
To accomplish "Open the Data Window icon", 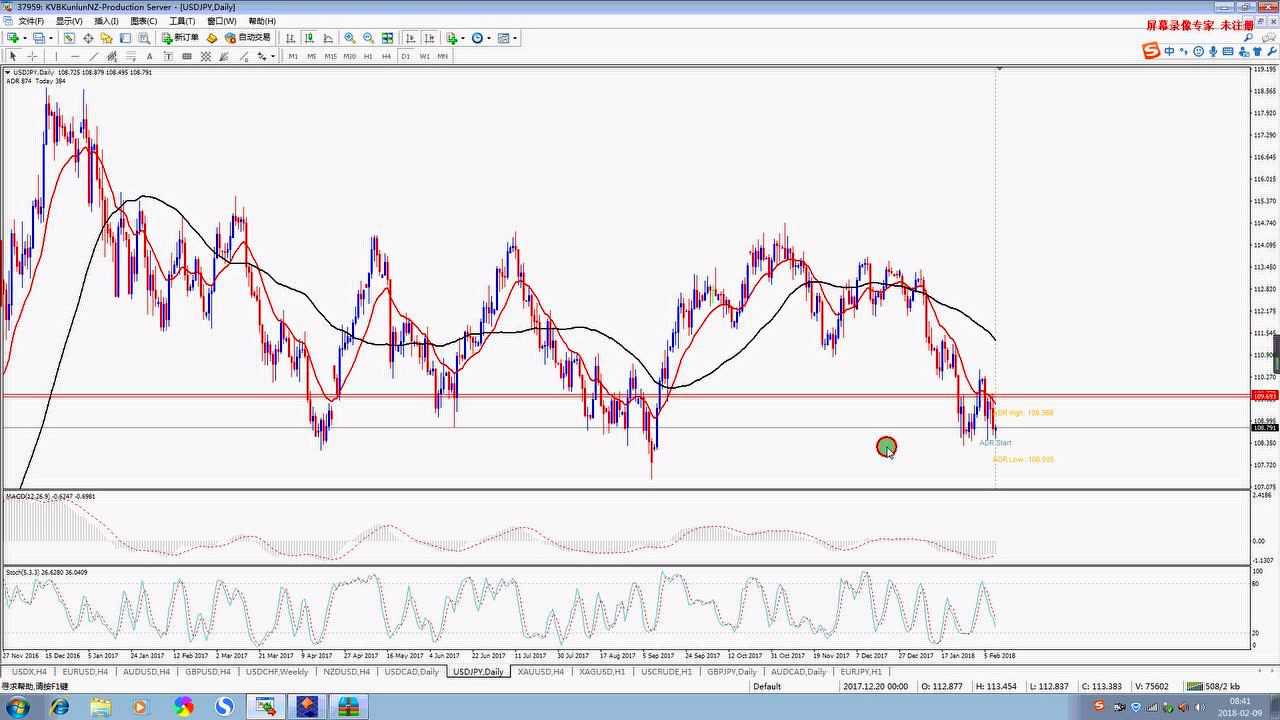I will tap(88, 38).
